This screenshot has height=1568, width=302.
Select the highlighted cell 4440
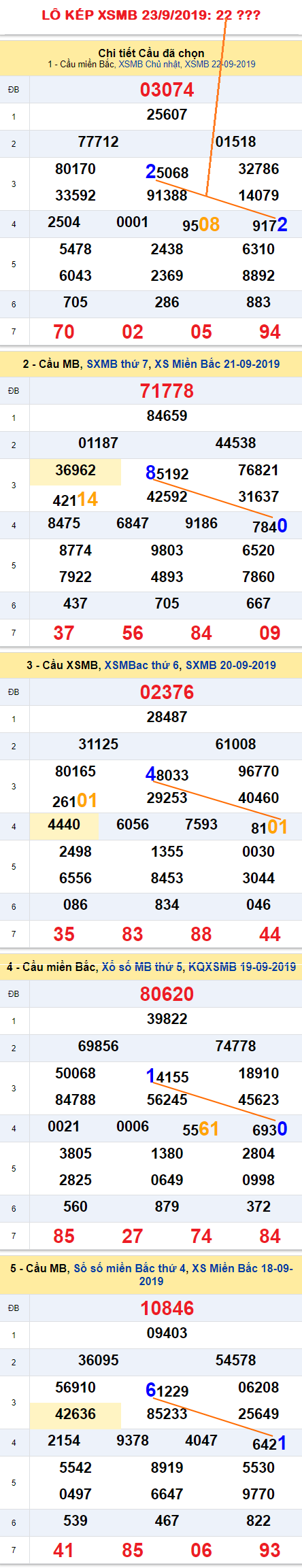click(x=64, y=825)
